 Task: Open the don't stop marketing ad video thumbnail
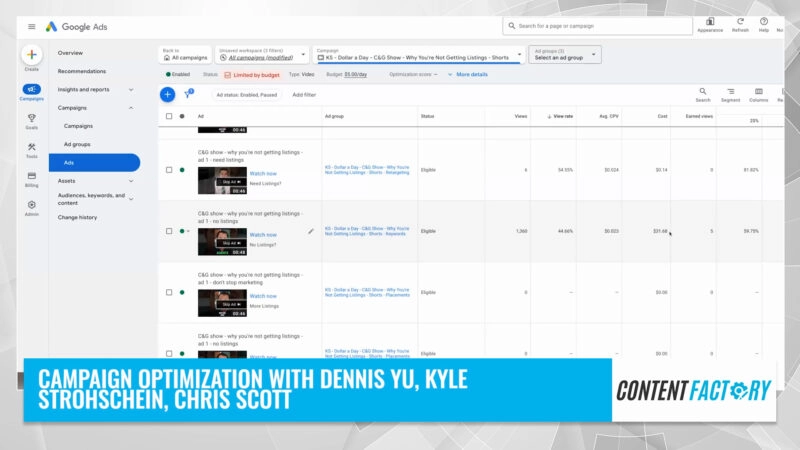(222, 303)
